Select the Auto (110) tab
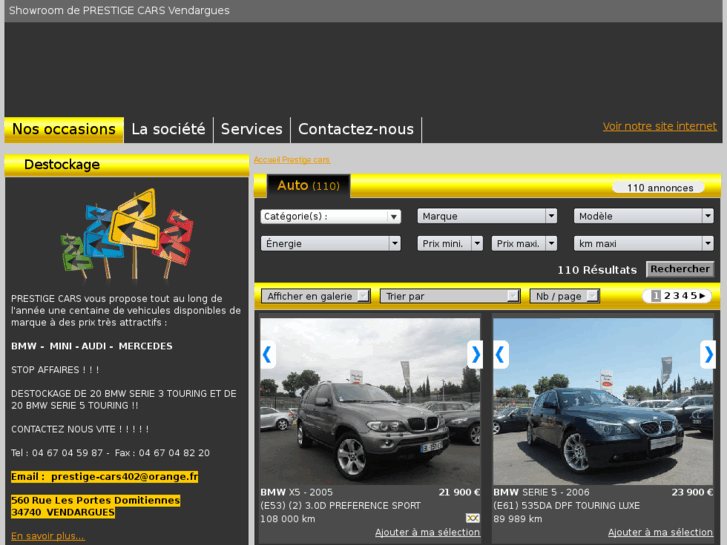727x545 pixels. tap(308, 186)
